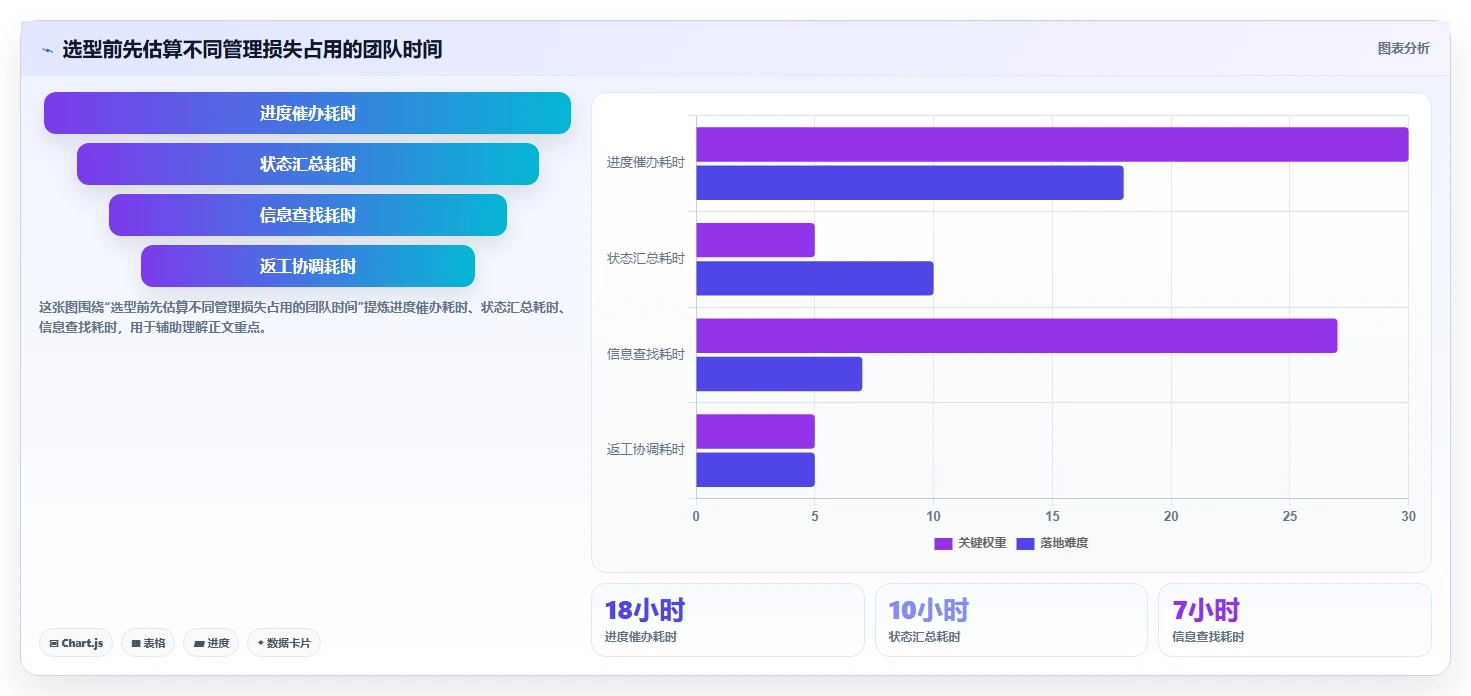Click the Chart.js tag chip
Screen dimensions: 1471x696
tap(76, 643)
